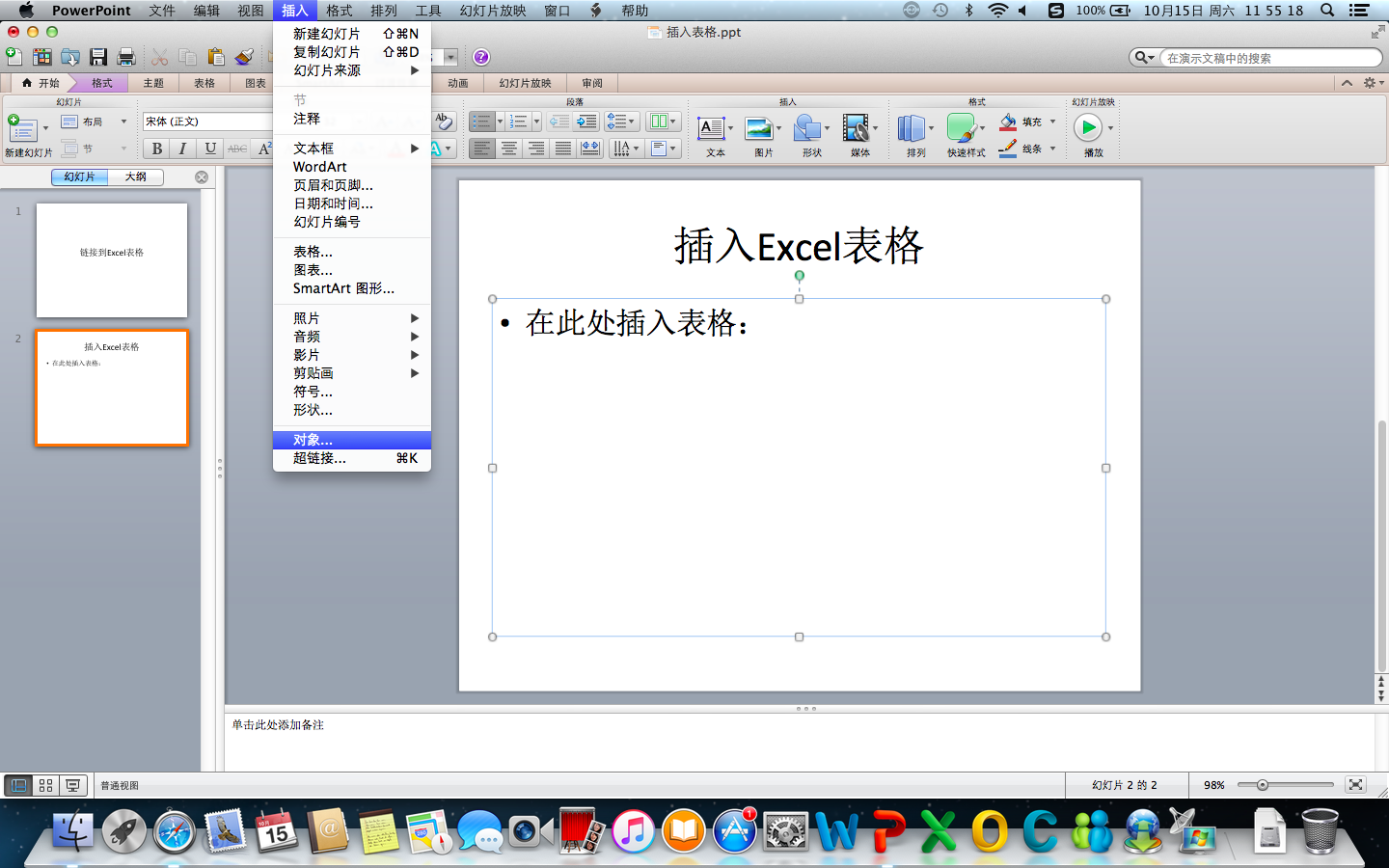Click the 媒体 media icon
The image size is (1389, 868).
[x=856, y=128]
